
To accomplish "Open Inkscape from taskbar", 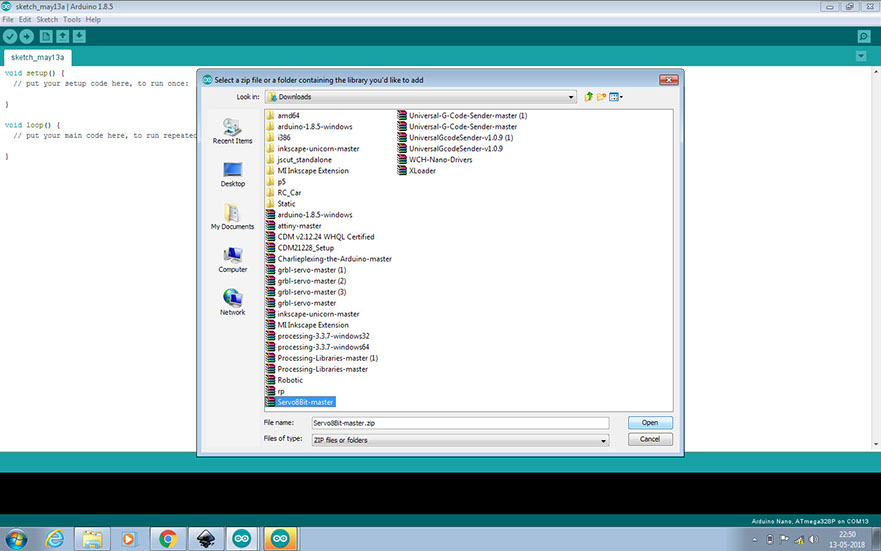I will [206, 539].
